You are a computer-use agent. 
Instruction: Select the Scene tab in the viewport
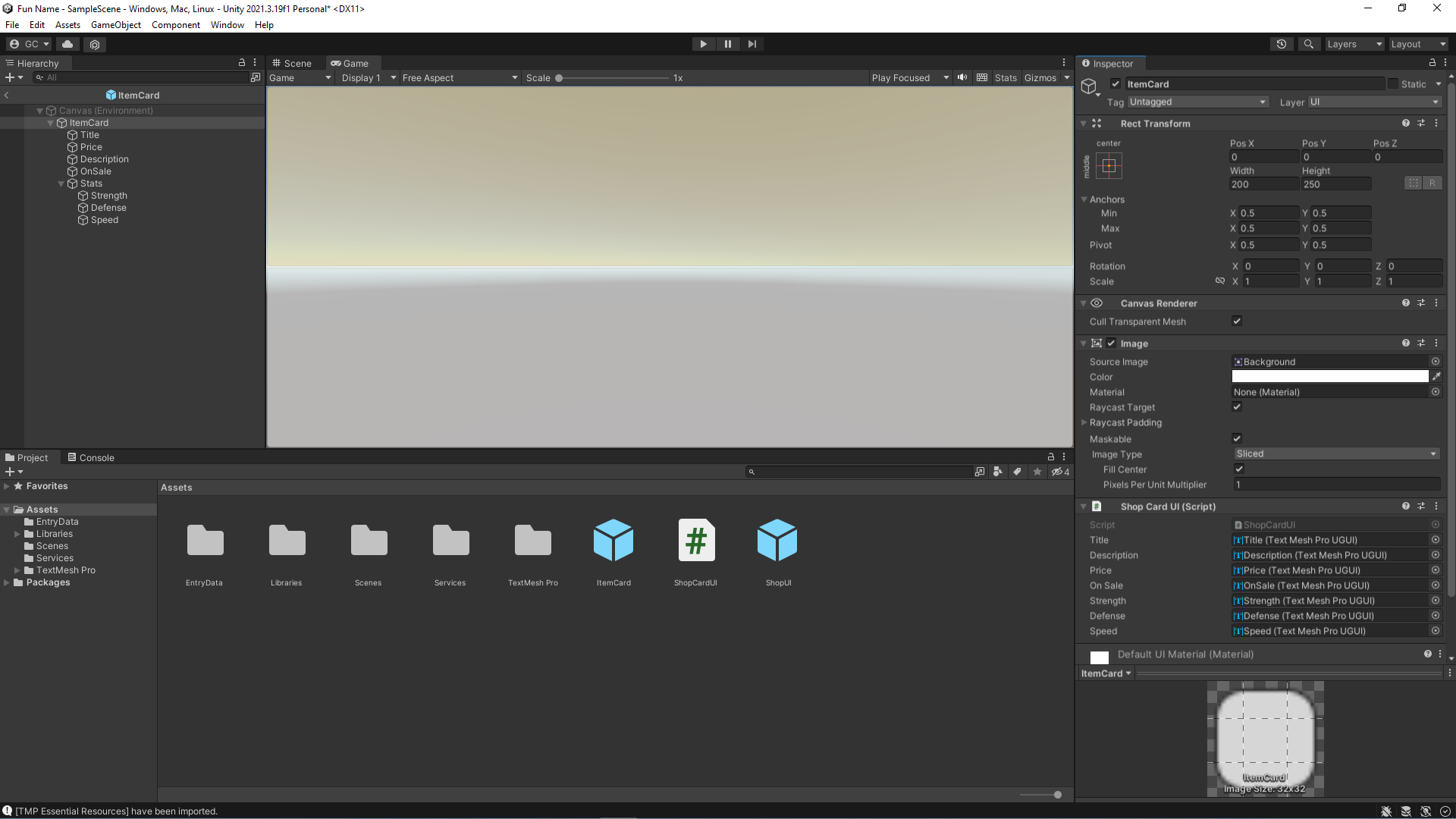click(x=294, y=63)
